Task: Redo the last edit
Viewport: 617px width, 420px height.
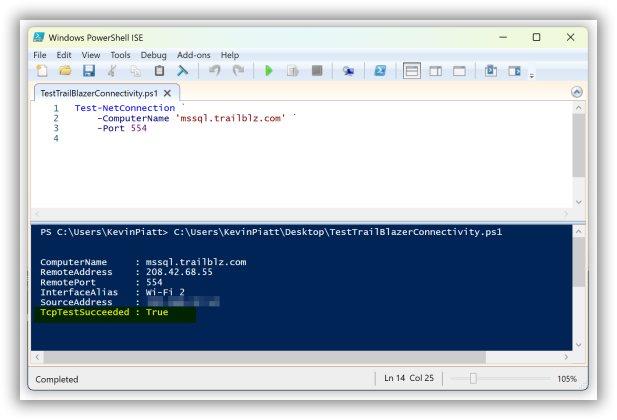Action: 238,71
